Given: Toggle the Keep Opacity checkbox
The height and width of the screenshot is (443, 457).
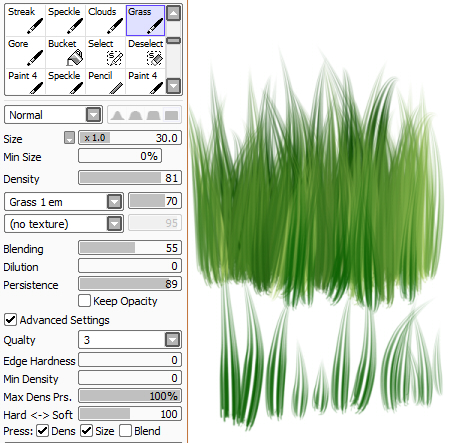Looking at the screenshot, I should [84, 301].
